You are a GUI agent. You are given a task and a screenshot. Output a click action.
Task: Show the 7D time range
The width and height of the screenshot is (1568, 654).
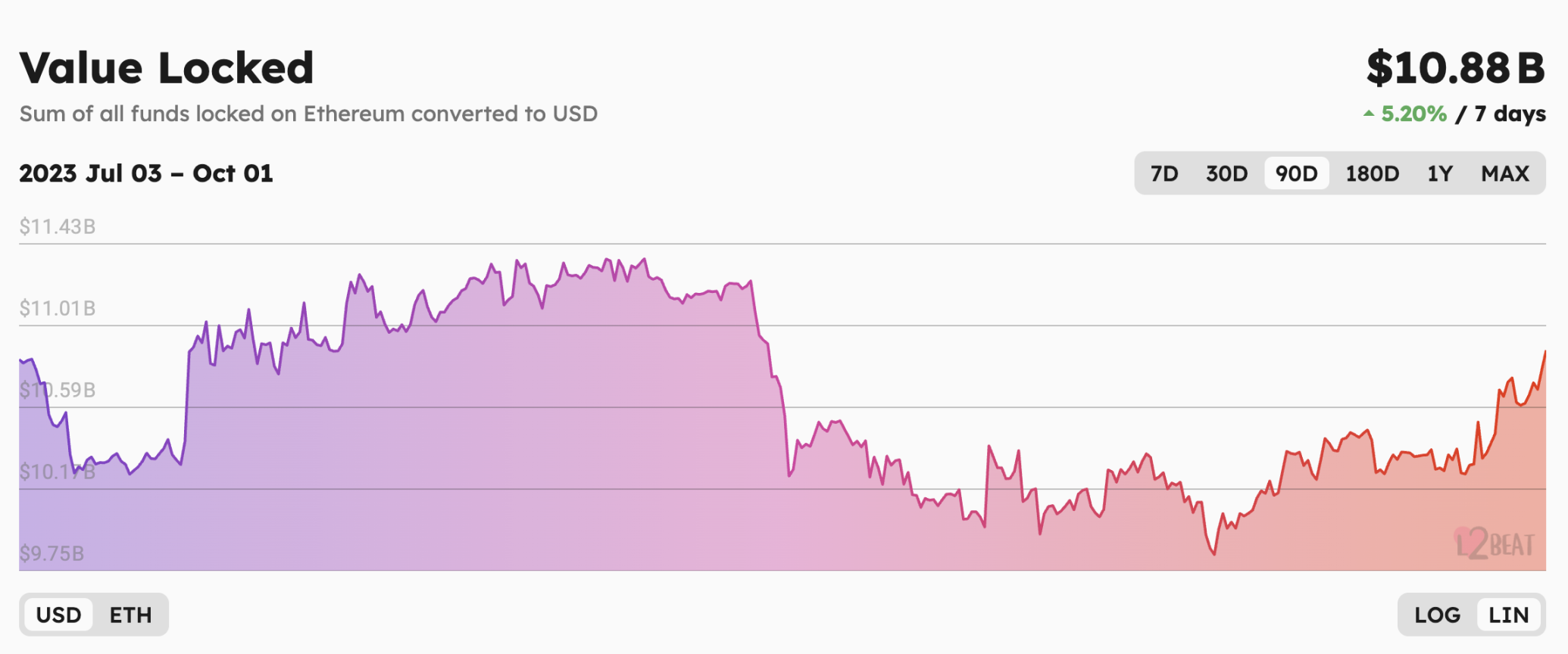coord(1164,173)
